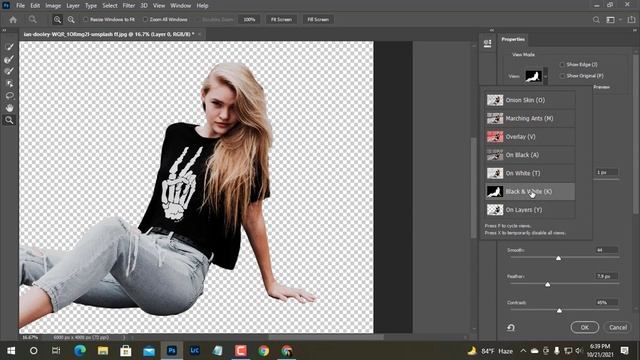Select the Lasso tool

point(9,96)
